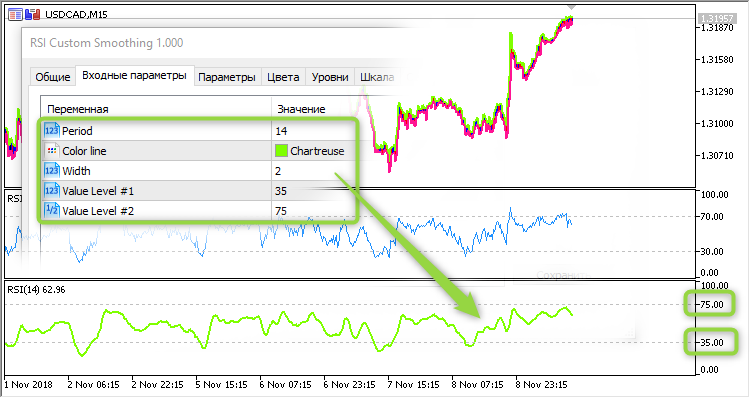
Task: Click the 30.00 level on upper RSI scale
Action: 712,251
